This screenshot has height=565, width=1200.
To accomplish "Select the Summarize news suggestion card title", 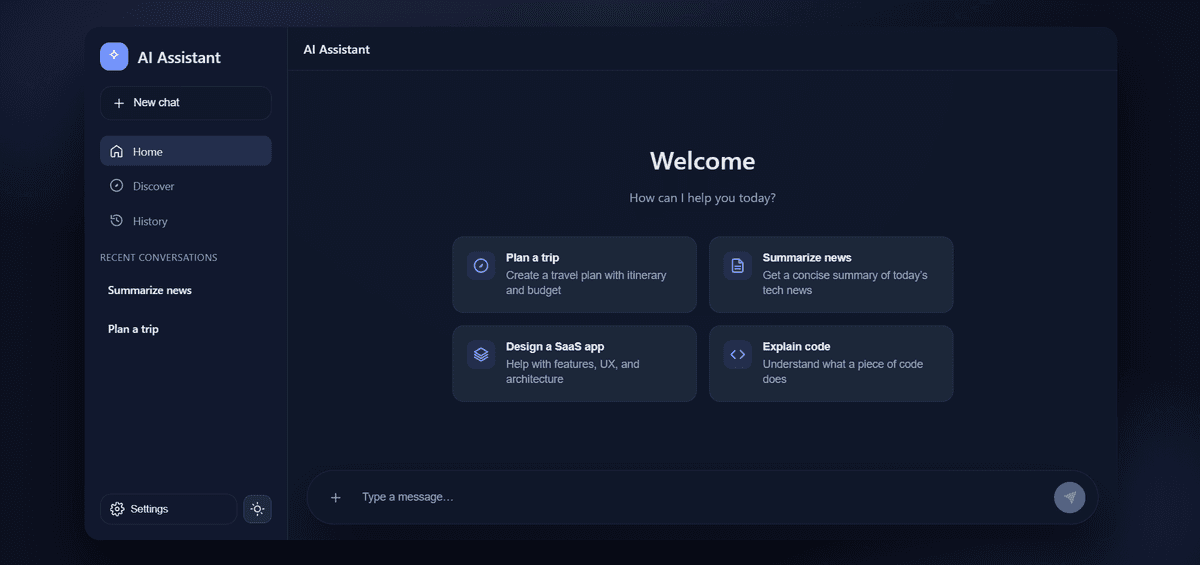I will tap(807, 258).
